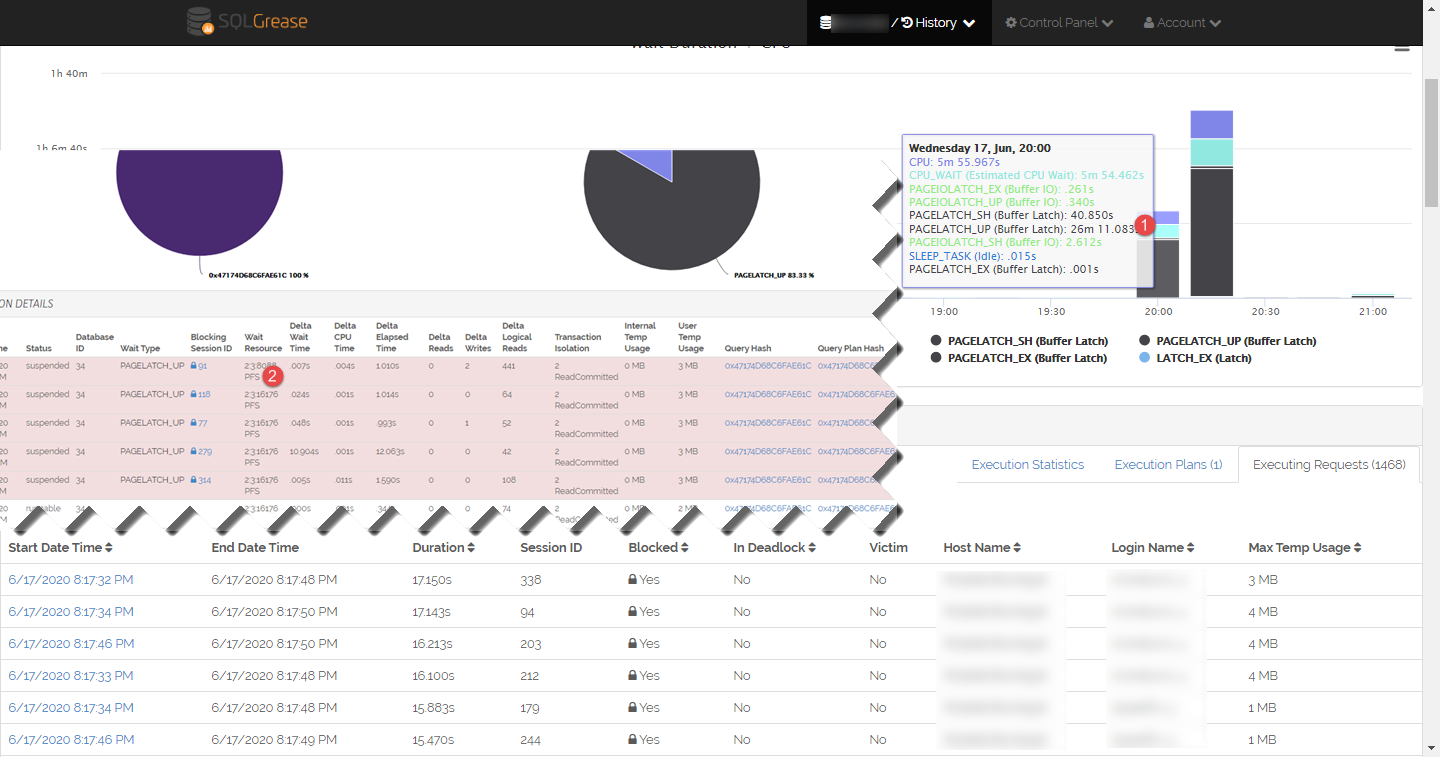Sort by the Duration column

[444, 548]
